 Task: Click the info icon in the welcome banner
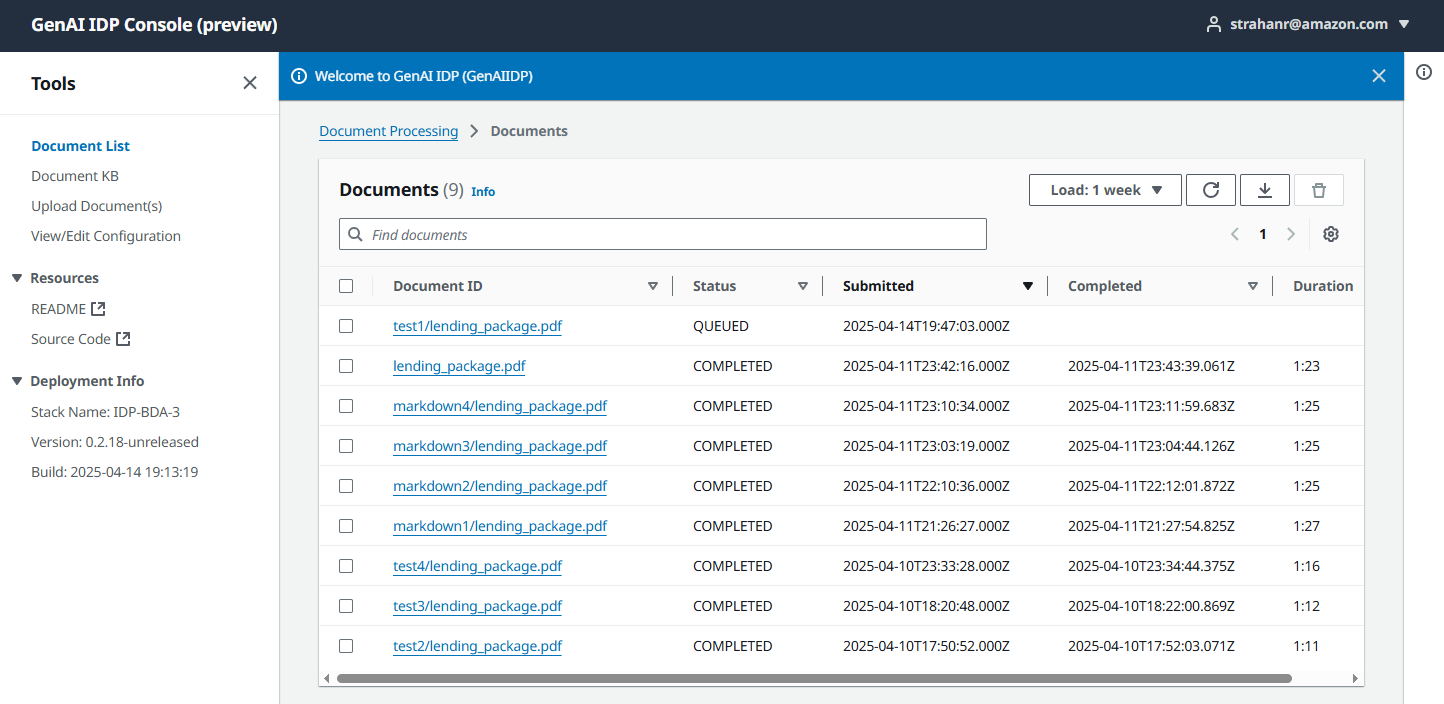click(x=299, y=75)
